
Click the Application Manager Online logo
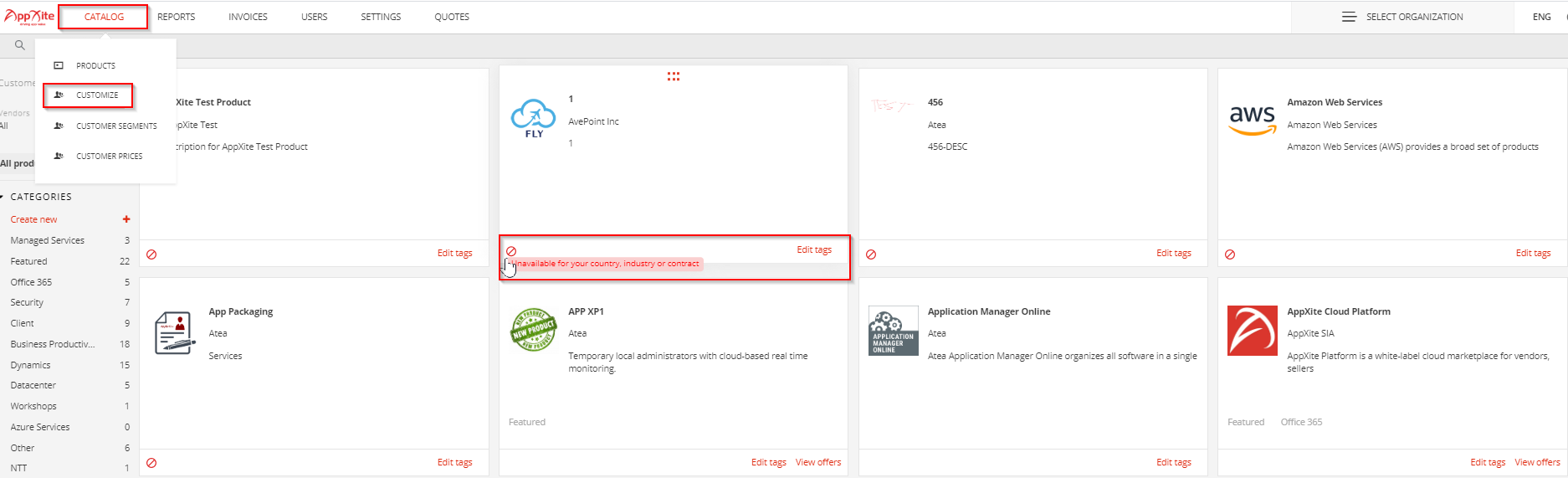click(x=893, y=332)
